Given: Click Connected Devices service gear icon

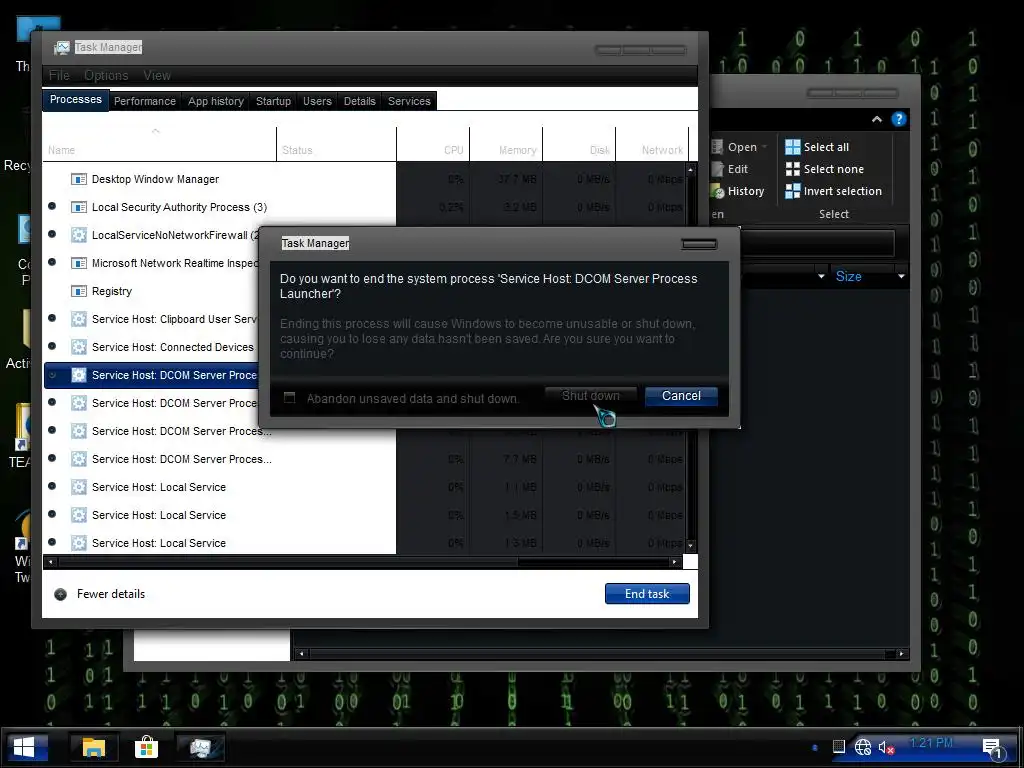Looking at the screenshot, I should coord(78,347).
